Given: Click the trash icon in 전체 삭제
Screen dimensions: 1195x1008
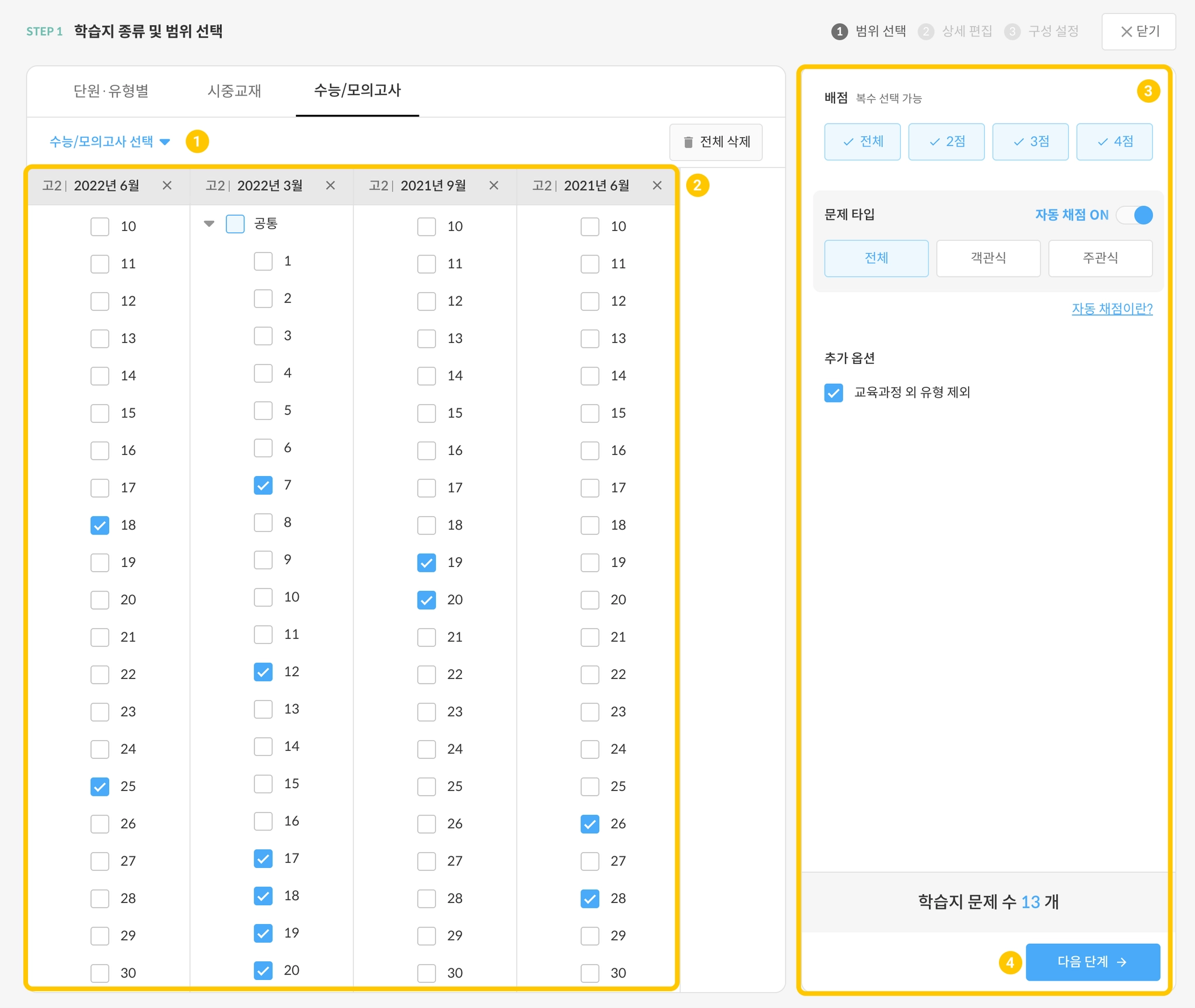Looking at the screenshot, I should tap(688, 142).
